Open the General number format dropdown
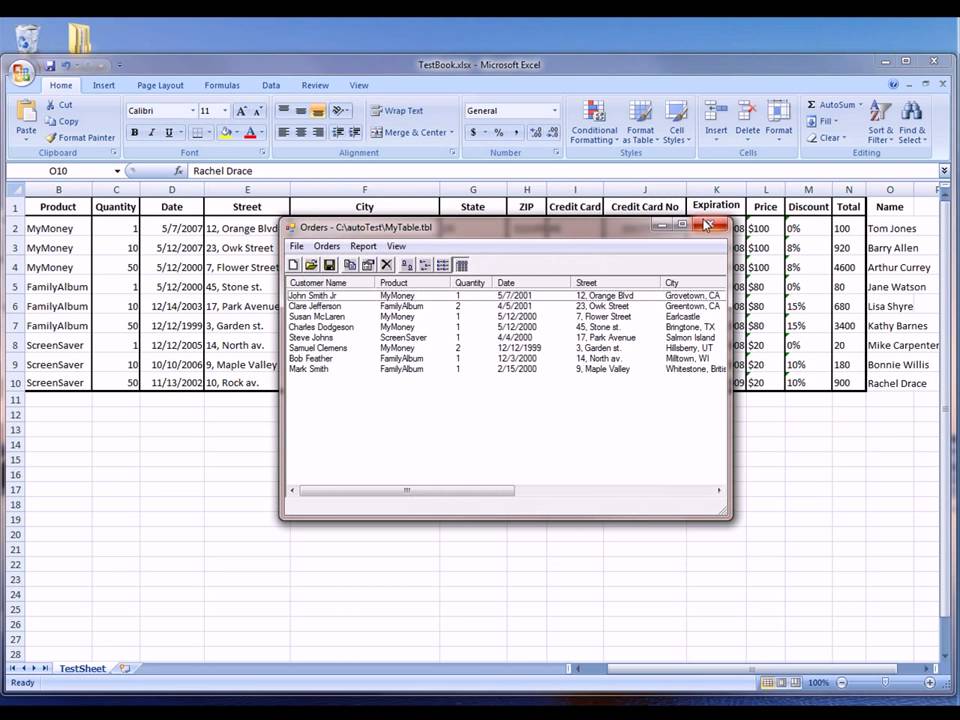This screenshot has height=720, width=960. 555,111
